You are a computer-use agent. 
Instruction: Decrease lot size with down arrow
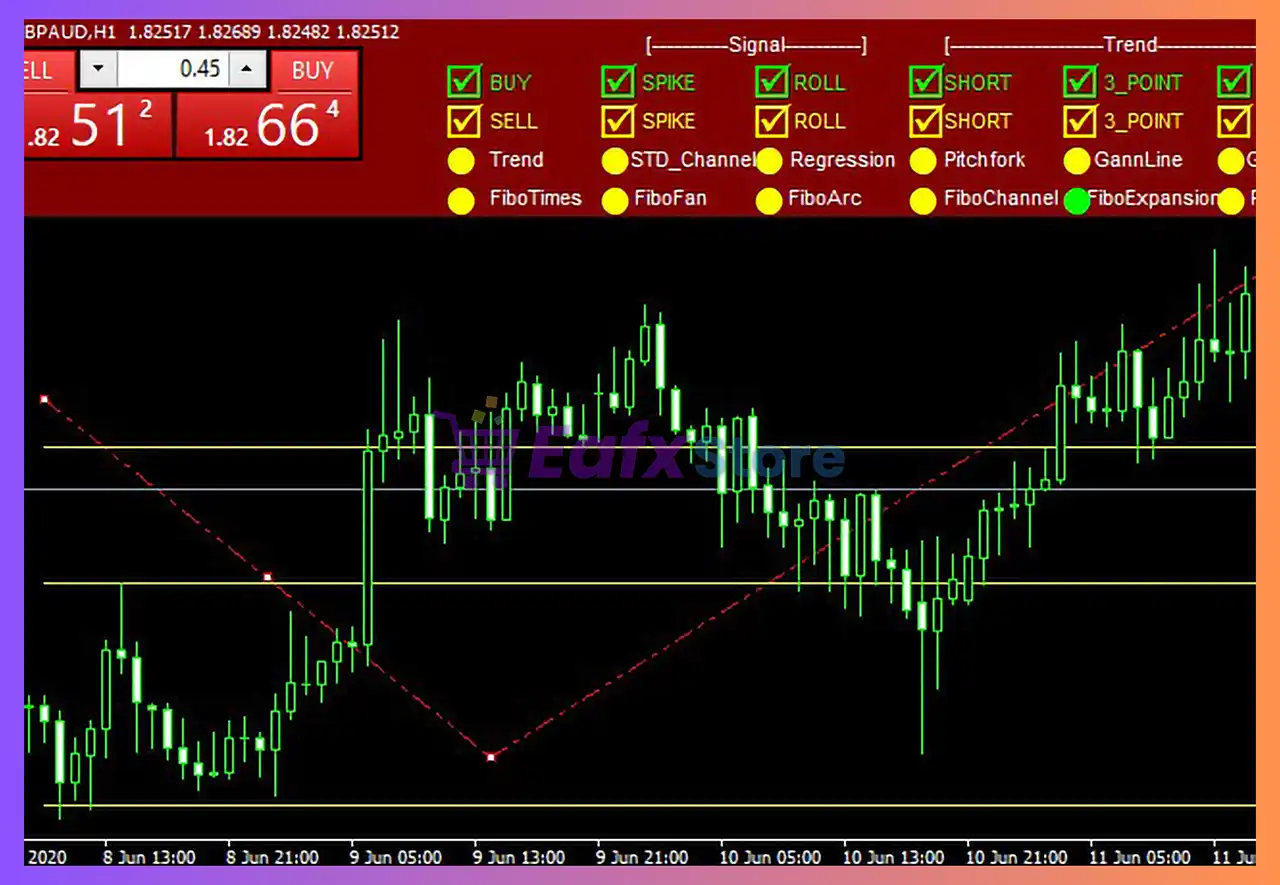pyautogui.click(x=97, y=70)
